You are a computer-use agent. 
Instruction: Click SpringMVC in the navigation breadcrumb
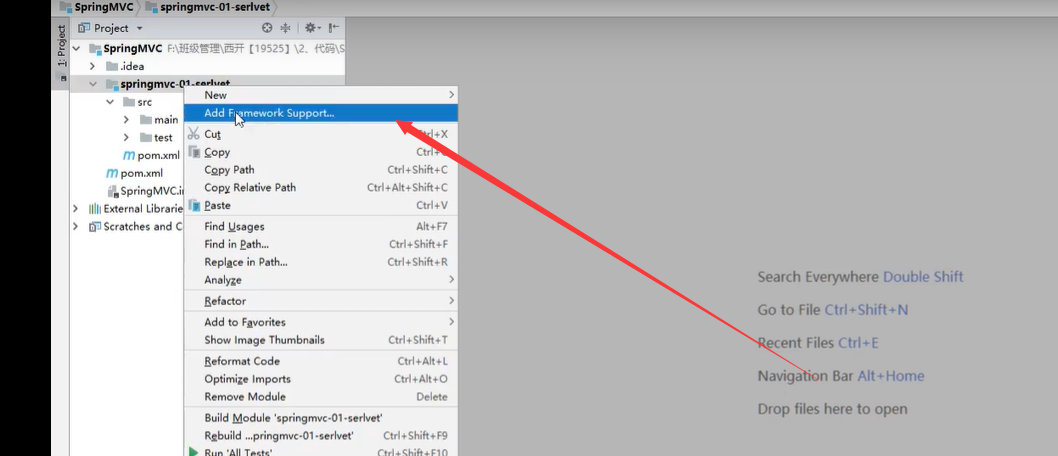96,7
